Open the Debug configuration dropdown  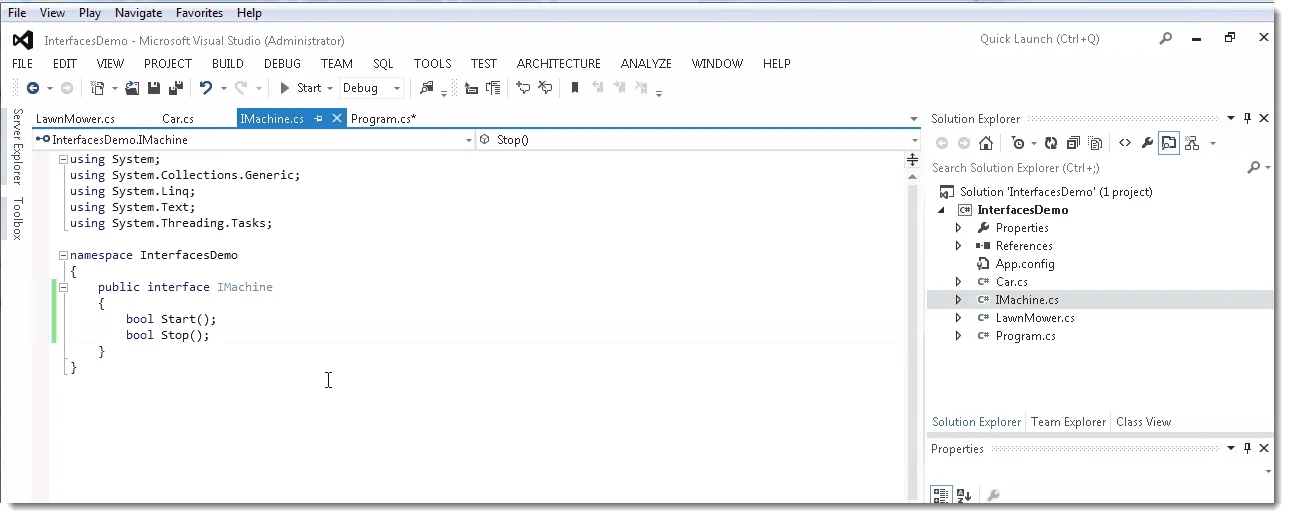point(371,88)
